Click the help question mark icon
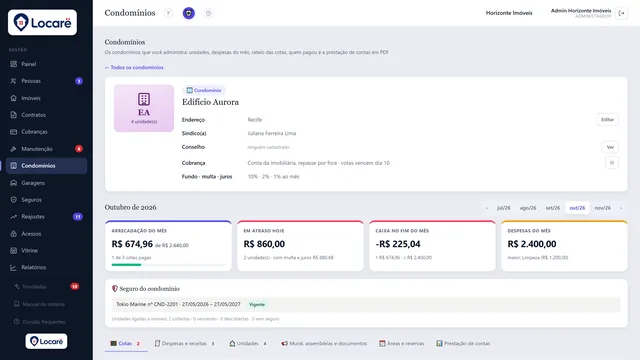640x360 pixels. pos(168,13)
